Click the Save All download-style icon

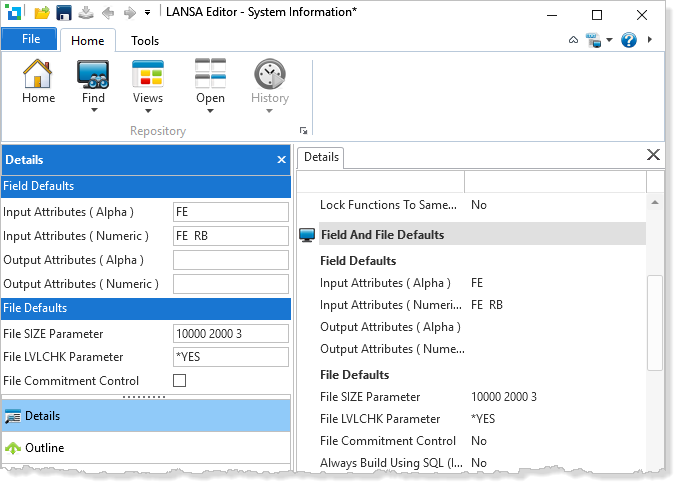[86, 13]
